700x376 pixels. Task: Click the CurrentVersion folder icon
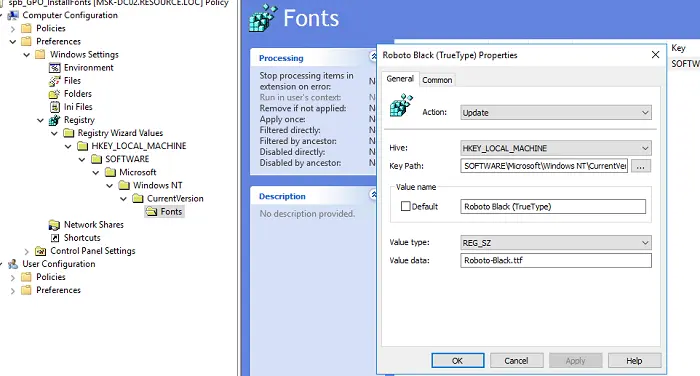(138, 198)
